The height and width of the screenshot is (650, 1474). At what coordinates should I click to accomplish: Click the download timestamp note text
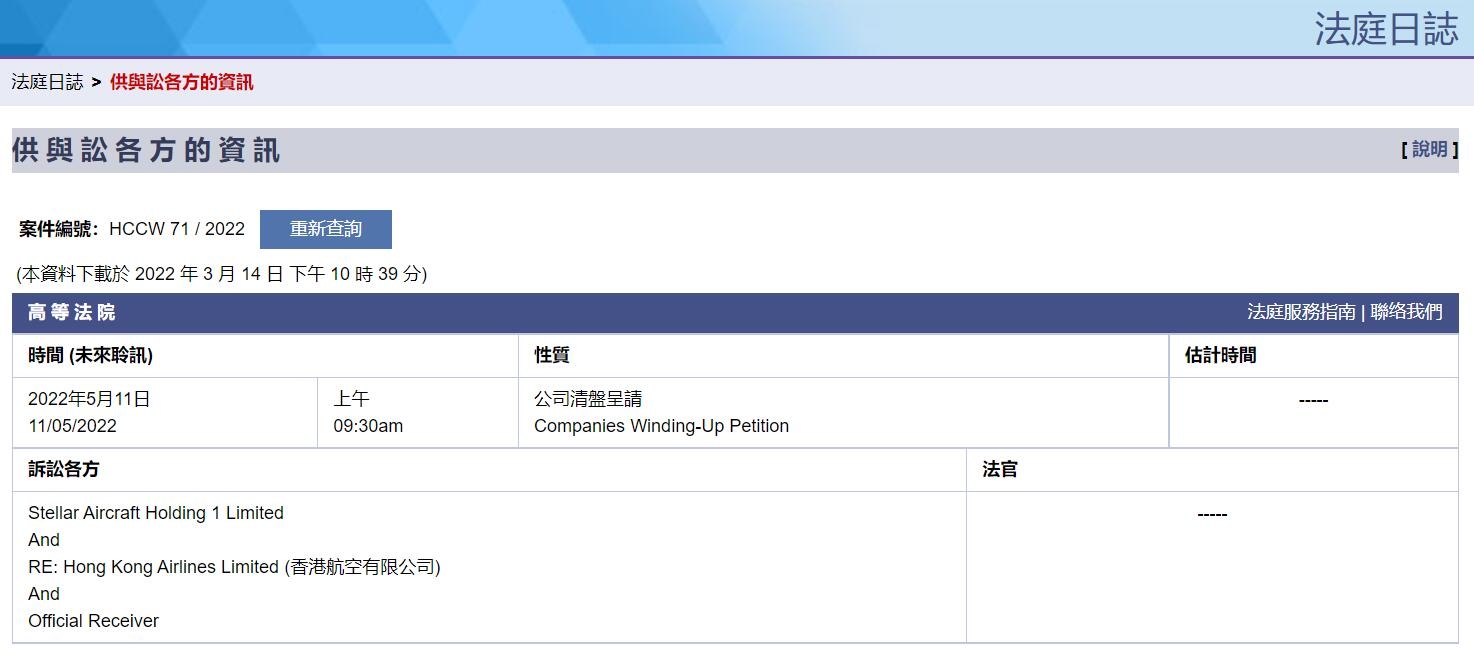point(222,274)
